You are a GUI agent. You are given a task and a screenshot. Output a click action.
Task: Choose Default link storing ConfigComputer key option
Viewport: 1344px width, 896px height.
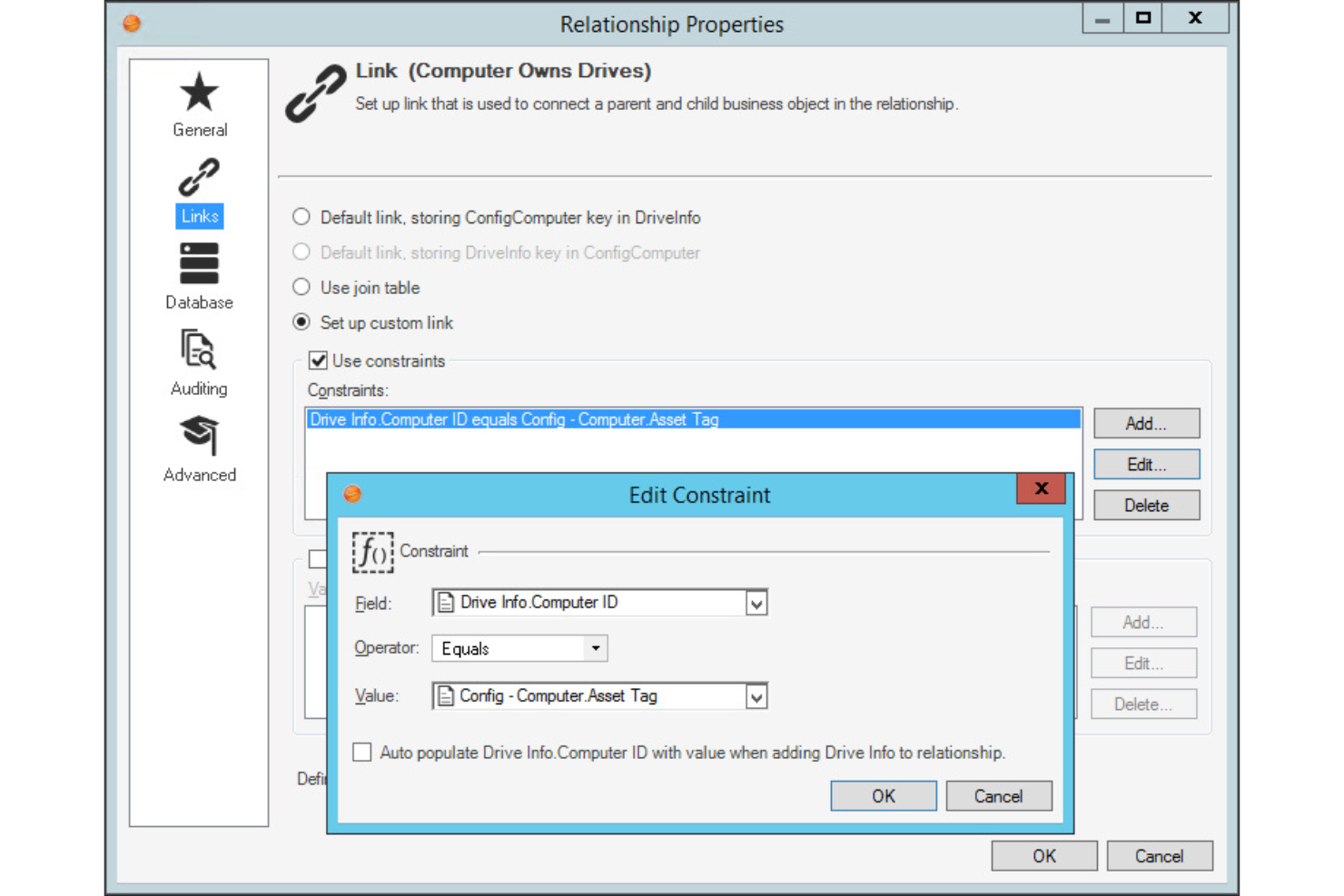point(301,217)
